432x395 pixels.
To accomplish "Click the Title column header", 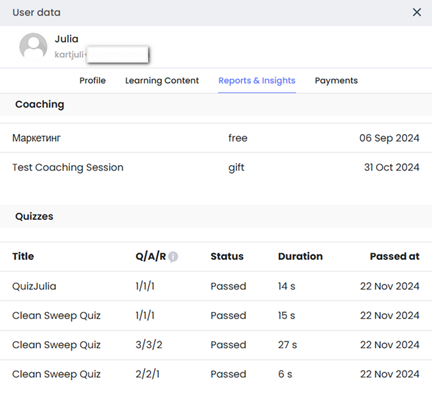I will coord(23,256).
